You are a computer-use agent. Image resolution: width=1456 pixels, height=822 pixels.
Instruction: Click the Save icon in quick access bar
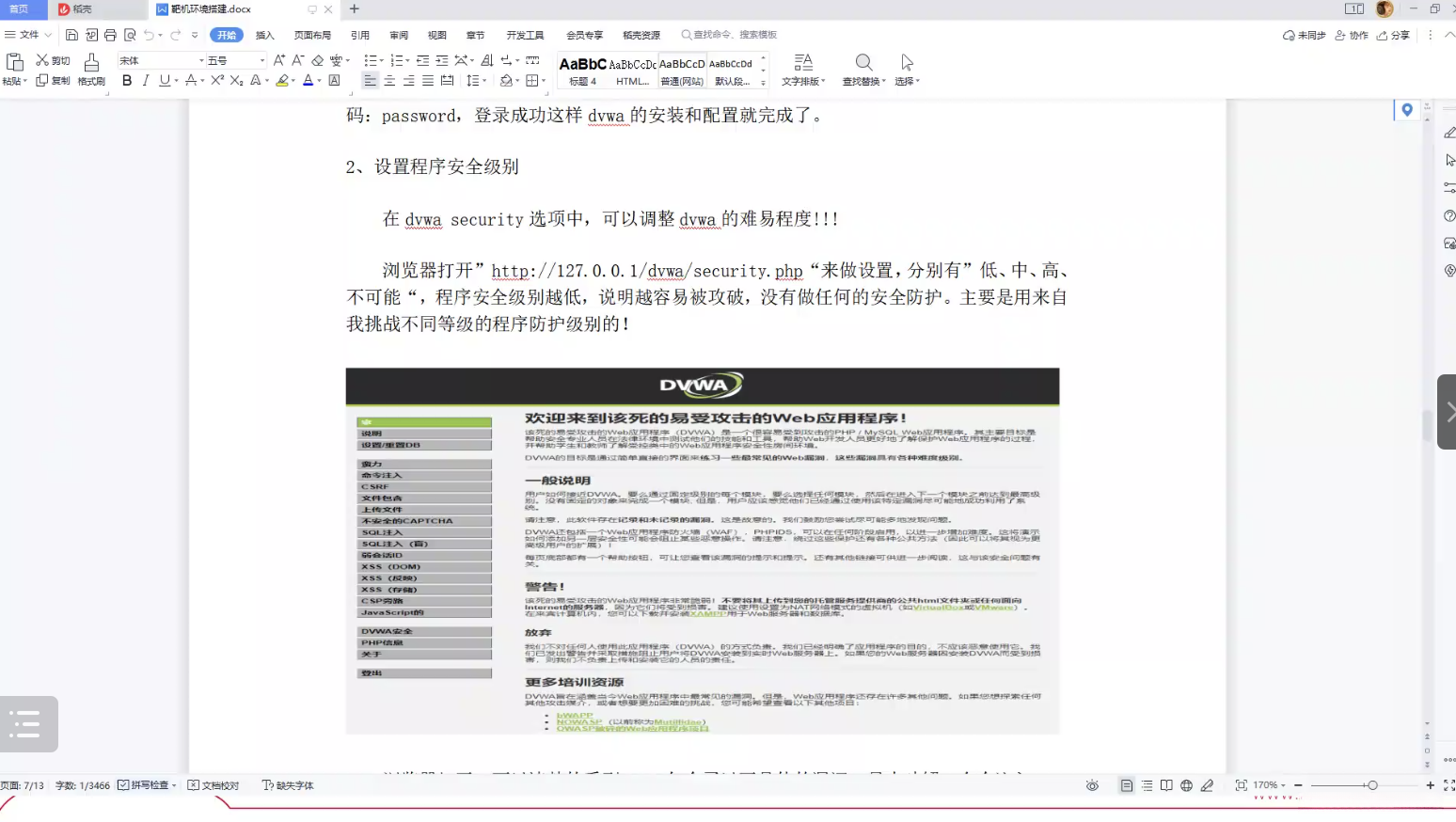pyautogui.click(x=71, y=35)
